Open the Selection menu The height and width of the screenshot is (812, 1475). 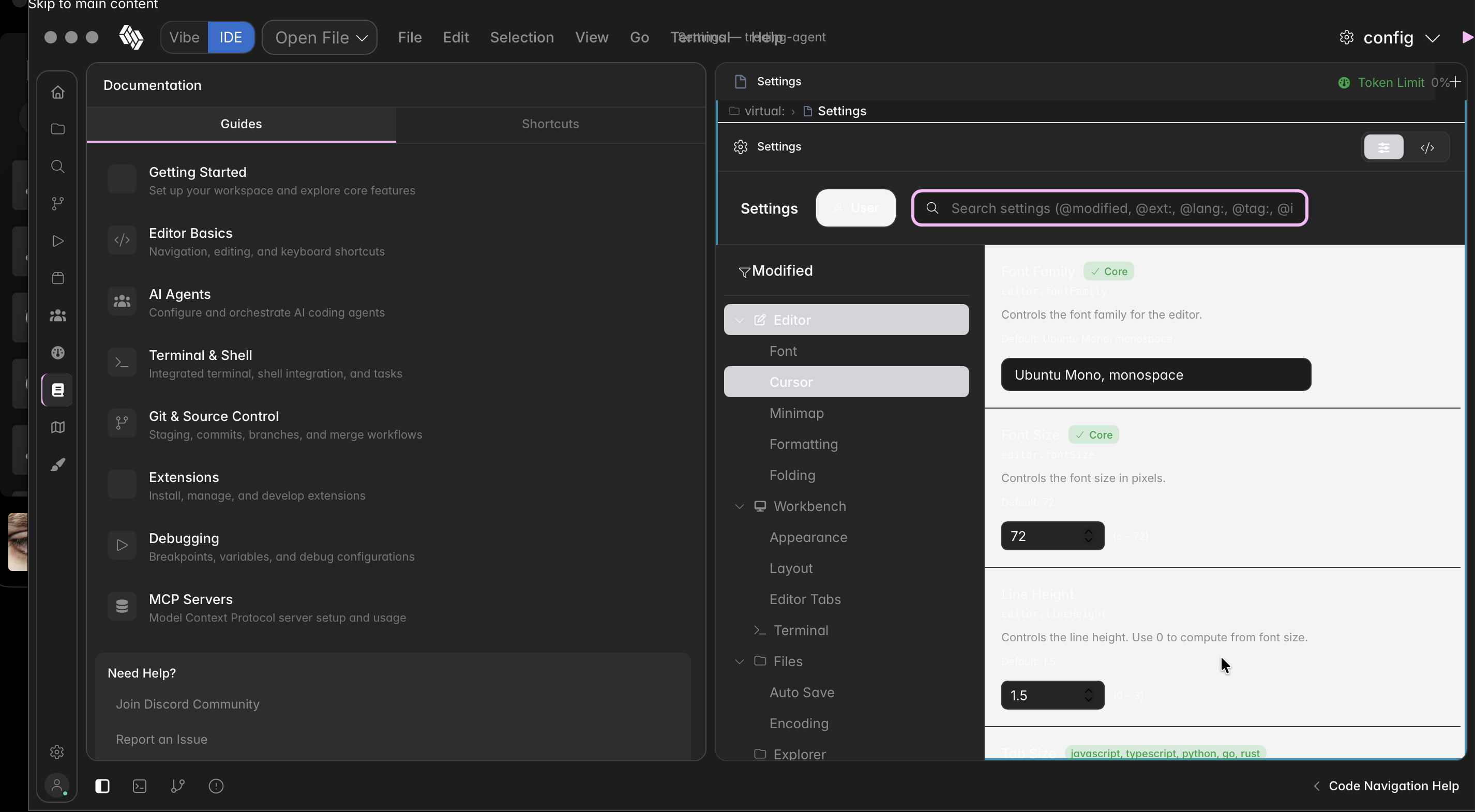521,37
